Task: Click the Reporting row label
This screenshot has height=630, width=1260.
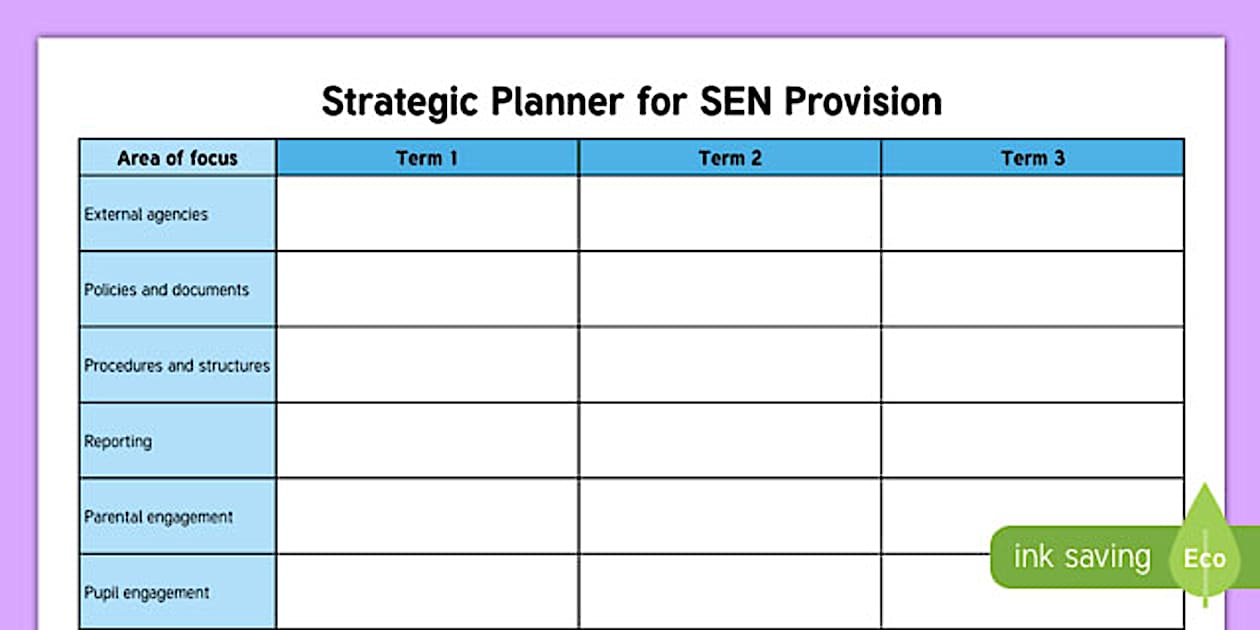Action: tap(118, 441)
